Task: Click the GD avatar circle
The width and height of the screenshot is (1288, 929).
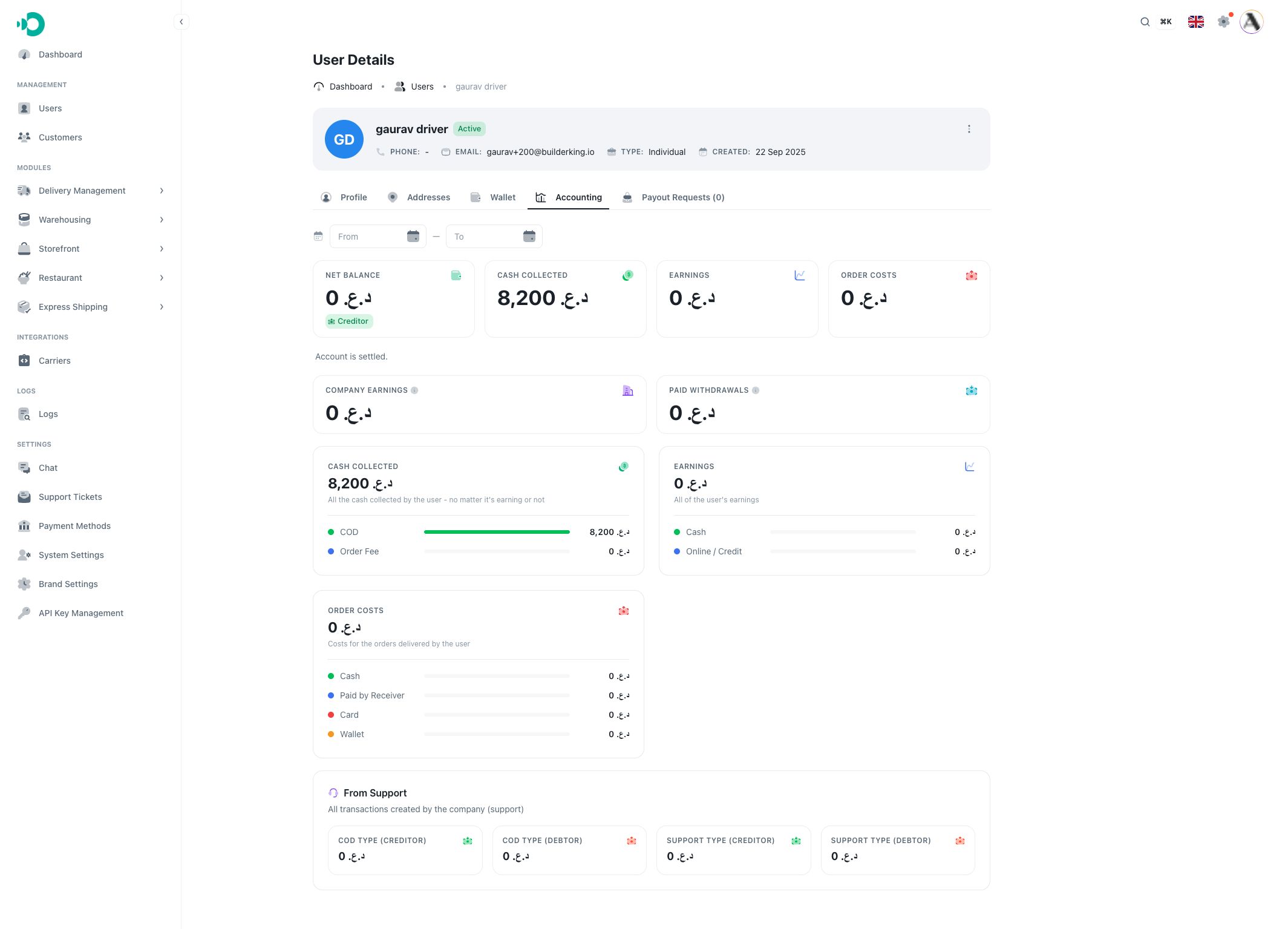Action: tap(344, 139)
